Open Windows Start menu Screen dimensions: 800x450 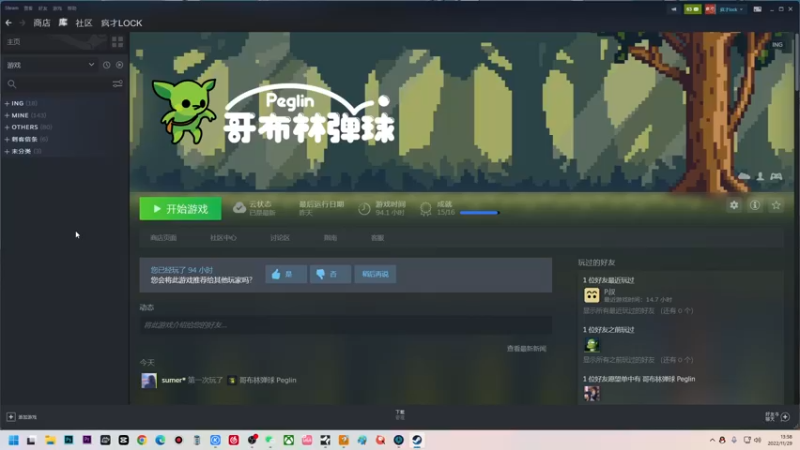pyautogui.click(x=14, y=440)
